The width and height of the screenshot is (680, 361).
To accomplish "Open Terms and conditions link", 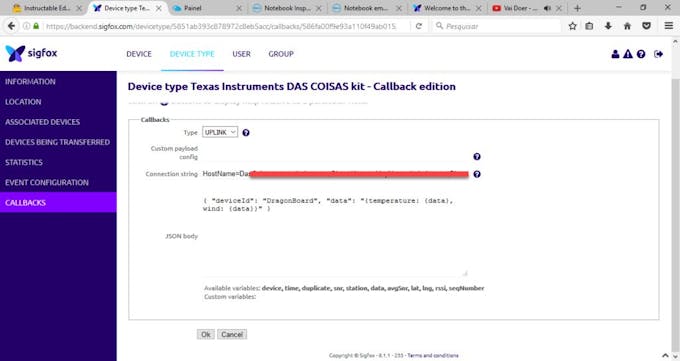I will (433, 355).
